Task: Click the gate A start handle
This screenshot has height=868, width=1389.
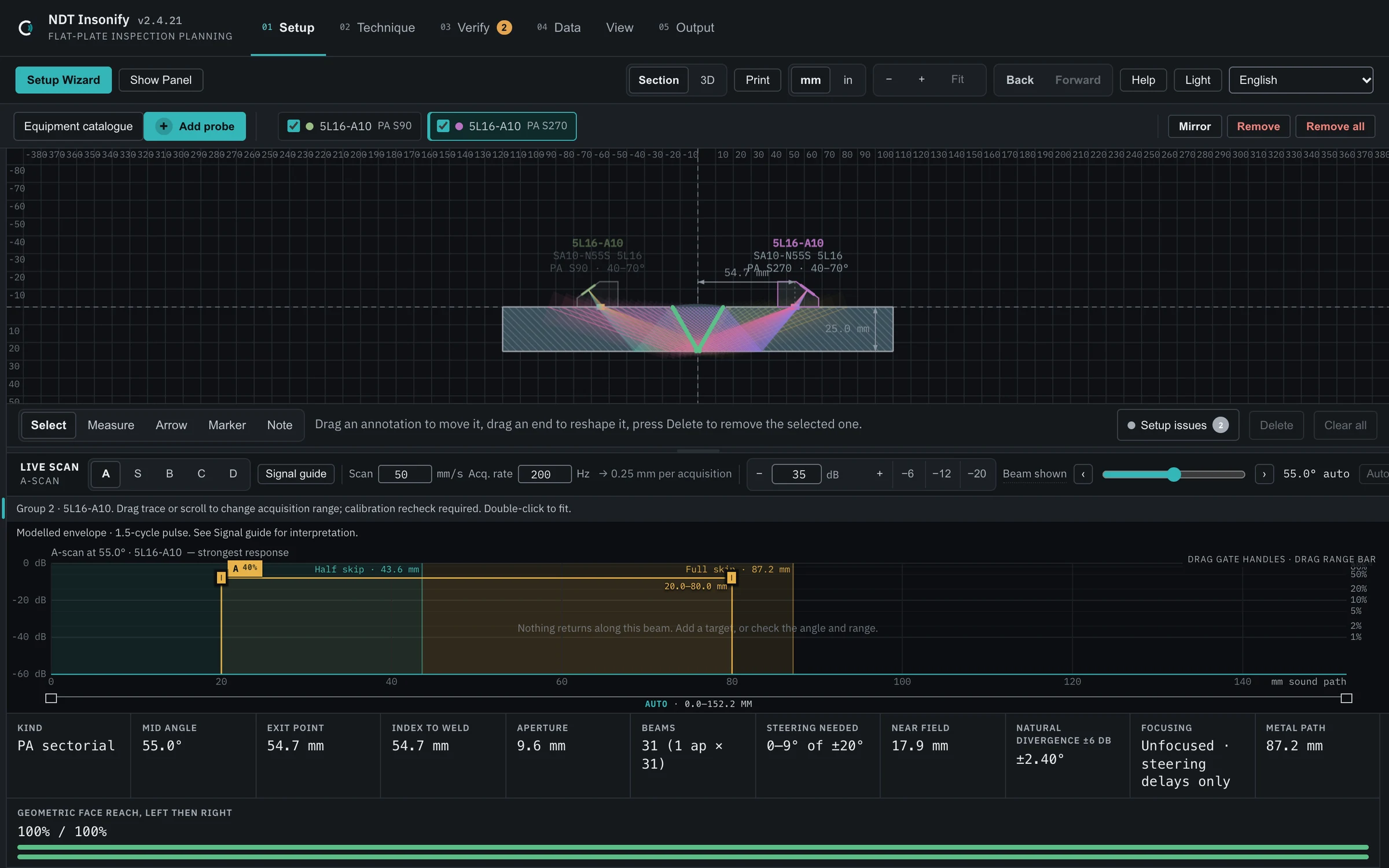Action: pyautogui.click(x=221, y=577)
